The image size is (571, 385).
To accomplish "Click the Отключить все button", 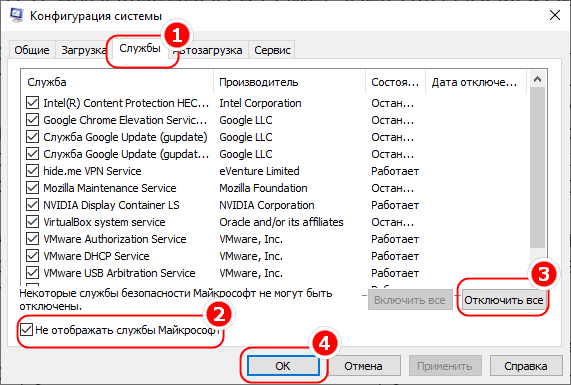I will click(x=504, y=300).
